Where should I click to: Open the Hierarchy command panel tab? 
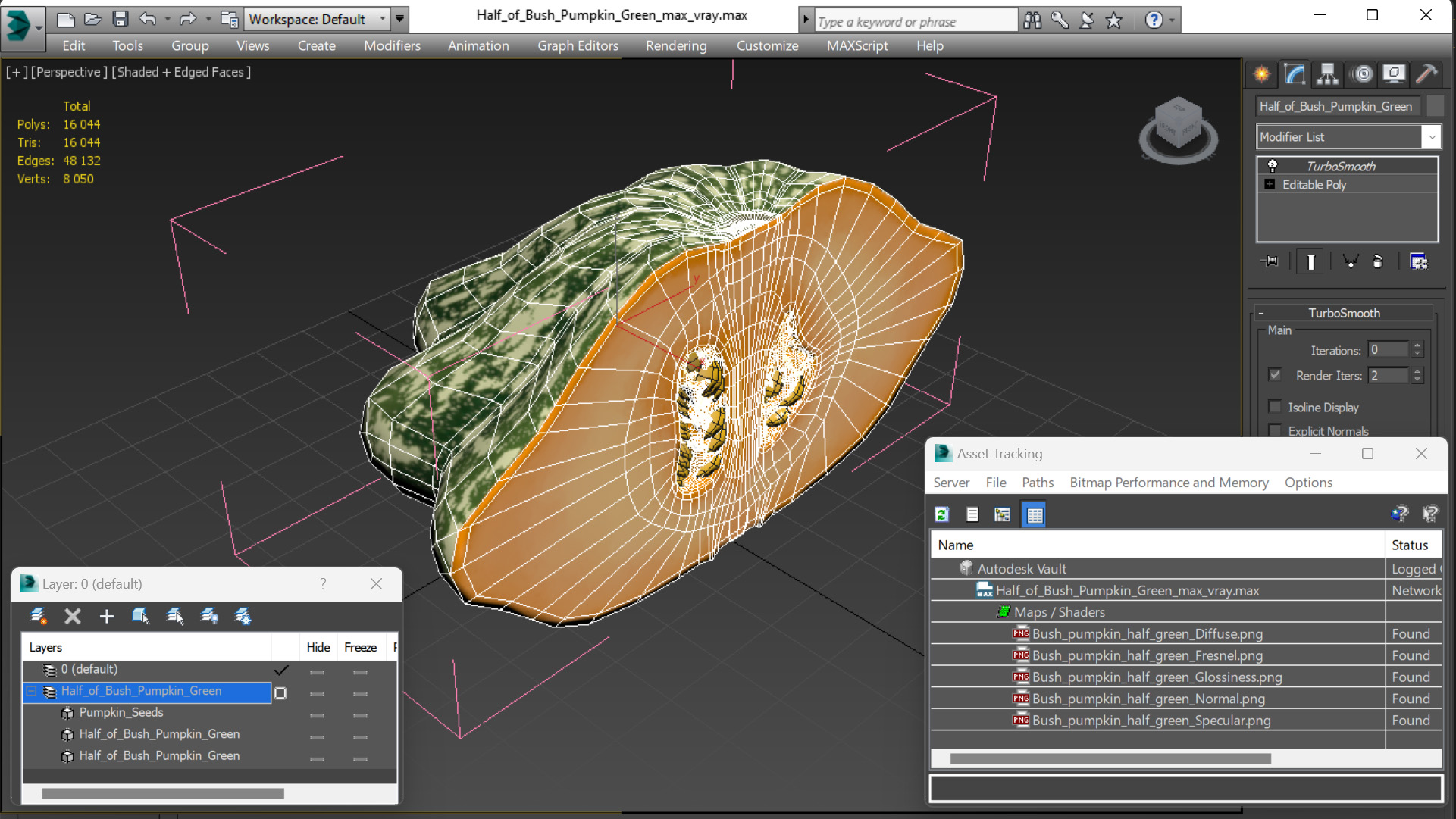coord(1327,73)
